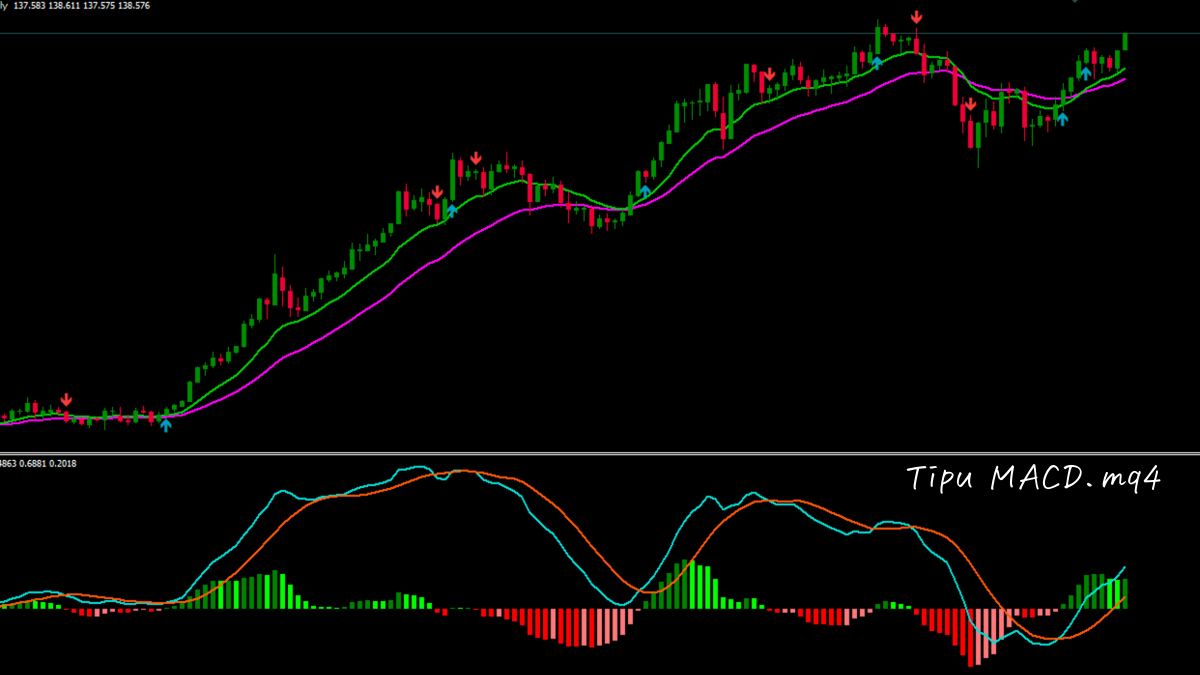Screen dimensions: 1200x675
Task: Select the green moving average line's right end
Action: [x=1124, y=69]
